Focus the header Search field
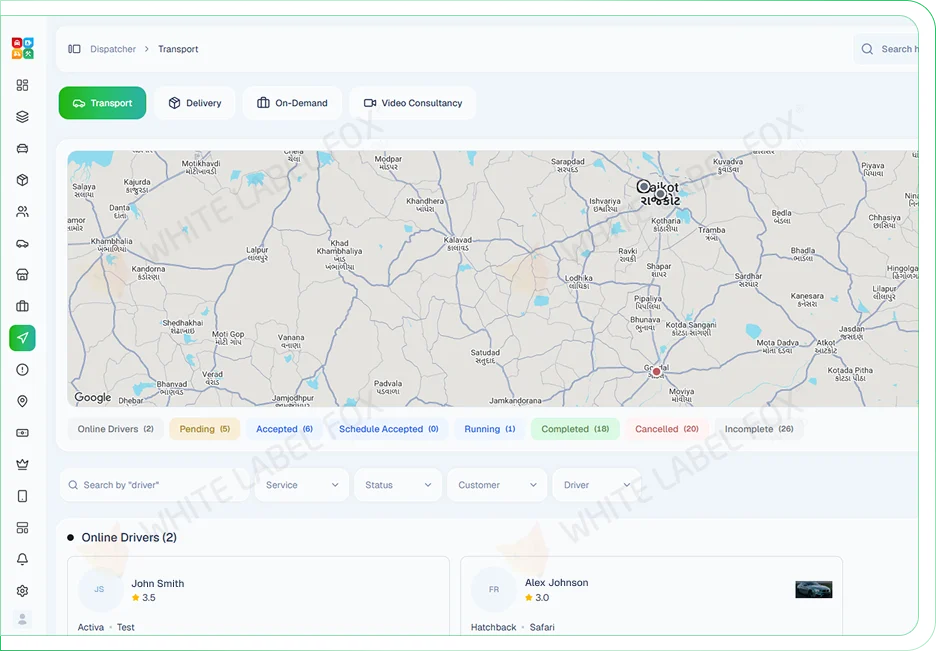The height and width of the screenshot is (651, 936). click(886, 49)
